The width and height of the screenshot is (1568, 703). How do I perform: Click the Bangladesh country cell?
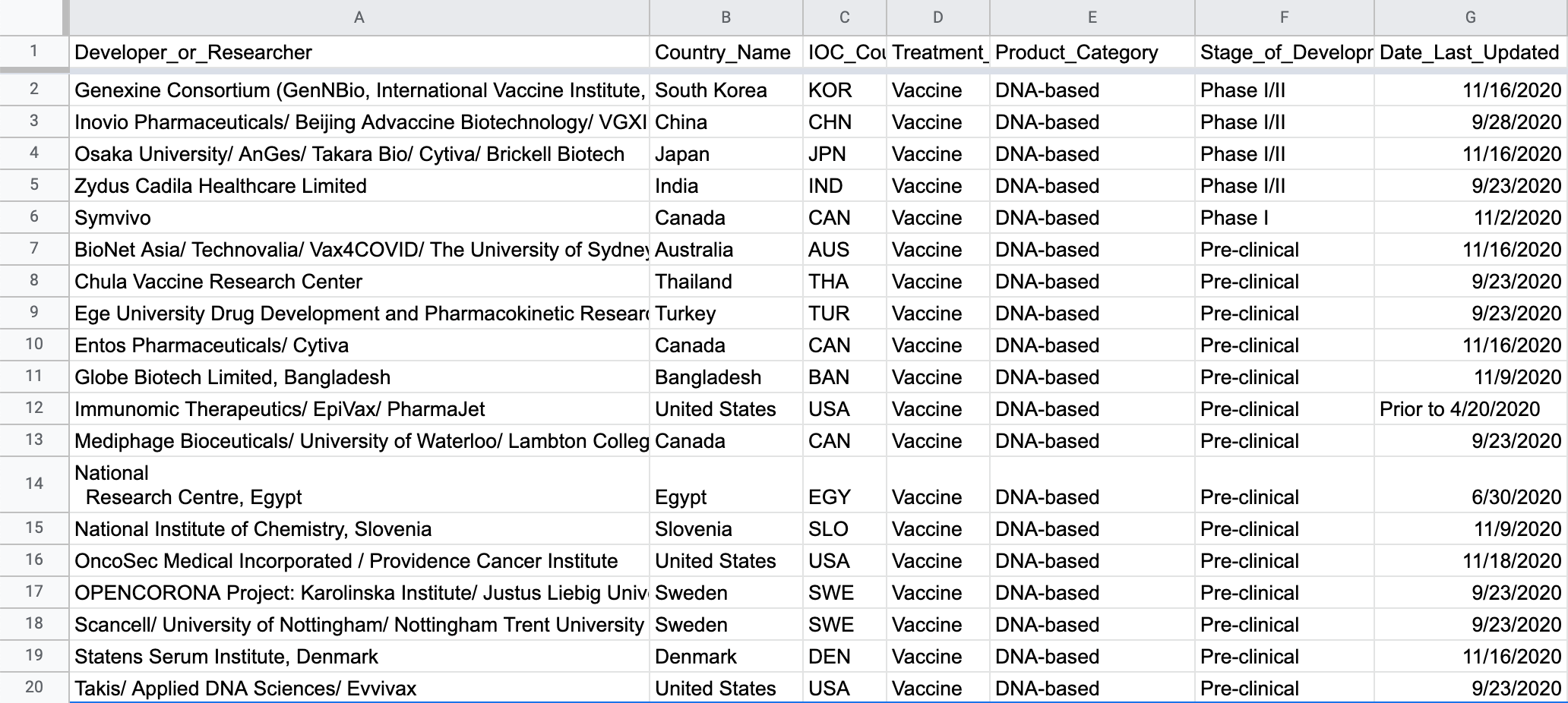coord(707,377)
